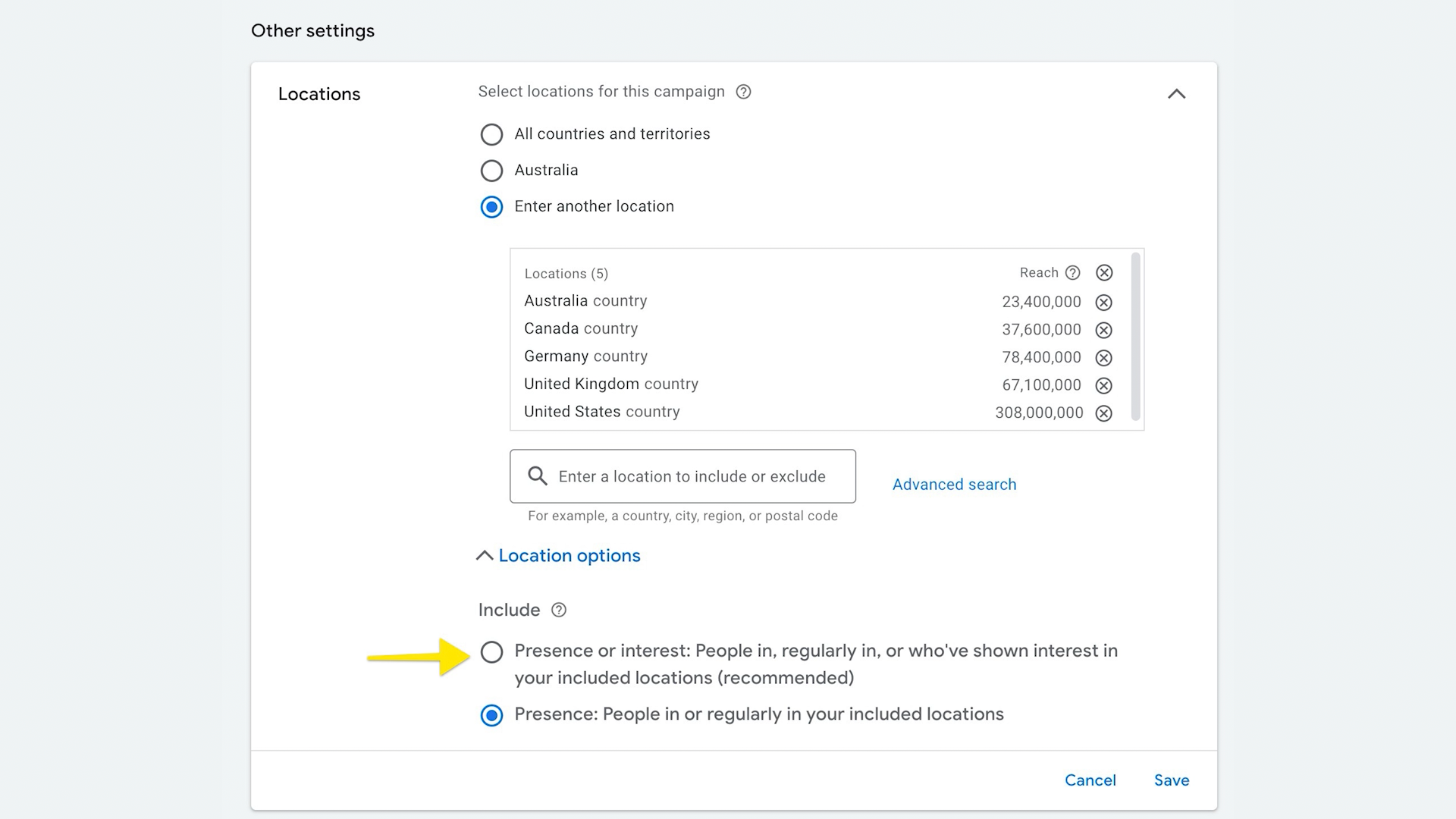Select All countries and territories option

pos(491,135)
